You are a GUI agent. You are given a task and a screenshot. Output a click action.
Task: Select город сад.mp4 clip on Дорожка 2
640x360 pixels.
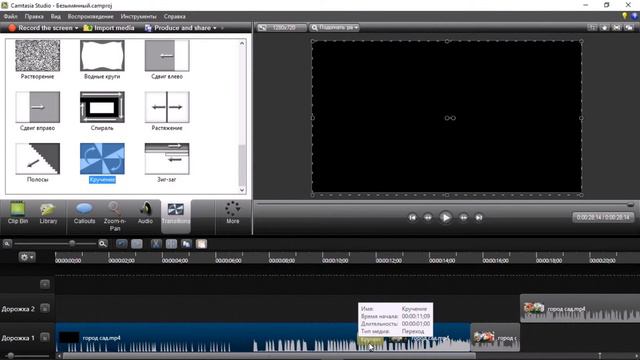coord(580,309)
